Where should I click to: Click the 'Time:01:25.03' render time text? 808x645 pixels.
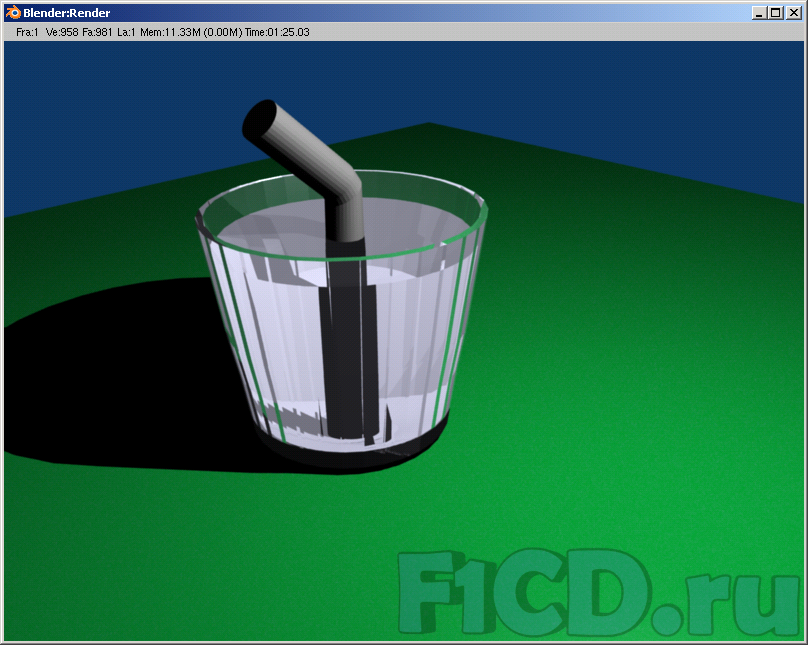click(x=277, y=32)
